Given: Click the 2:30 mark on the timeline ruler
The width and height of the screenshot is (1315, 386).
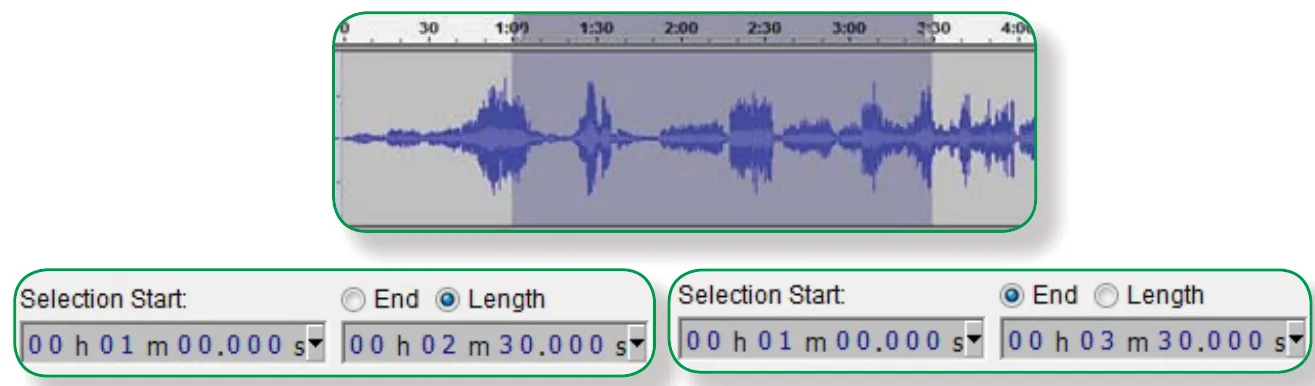Looking at the screenshot, I should pyautogui.click(x=765, y=28).
